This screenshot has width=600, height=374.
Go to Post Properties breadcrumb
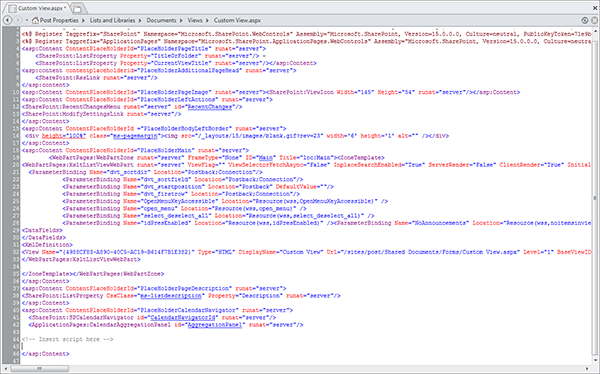coord(59,20)
